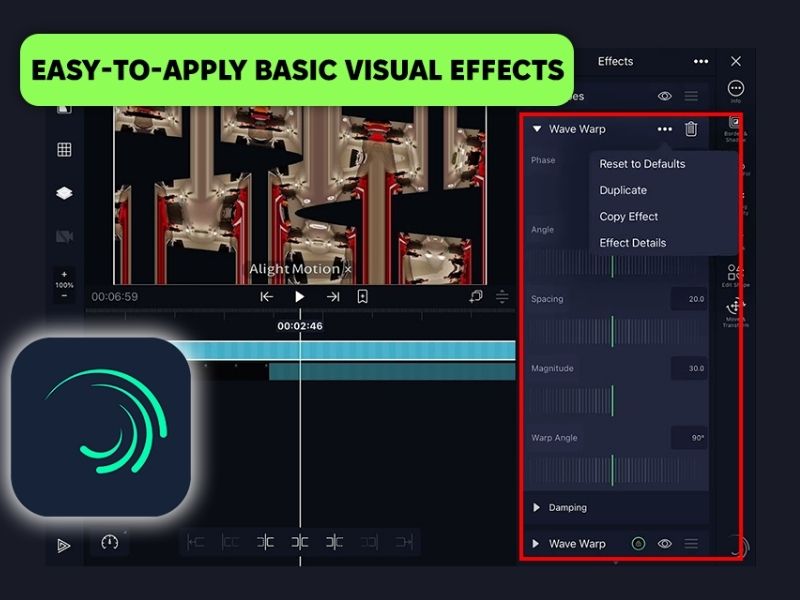Image resolution: width=800 pixels, height=600 pixels.
Task: Open Edit Shape in the right sidebar
Action: pos(735,276)
